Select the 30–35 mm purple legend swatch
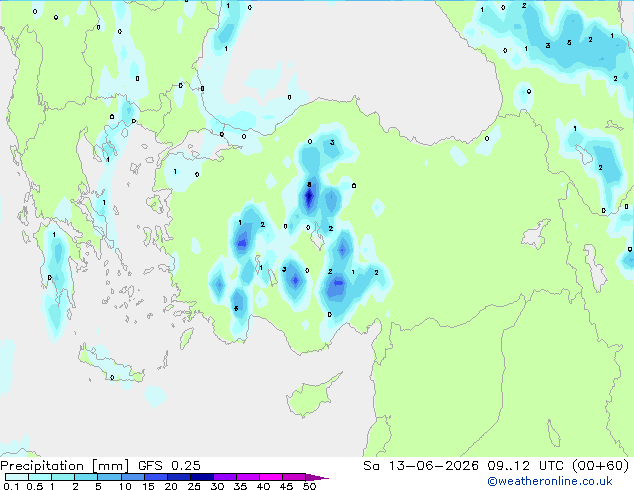Image resolution: width=634 pixels, height=490 pixels. (x=224, y=477)
